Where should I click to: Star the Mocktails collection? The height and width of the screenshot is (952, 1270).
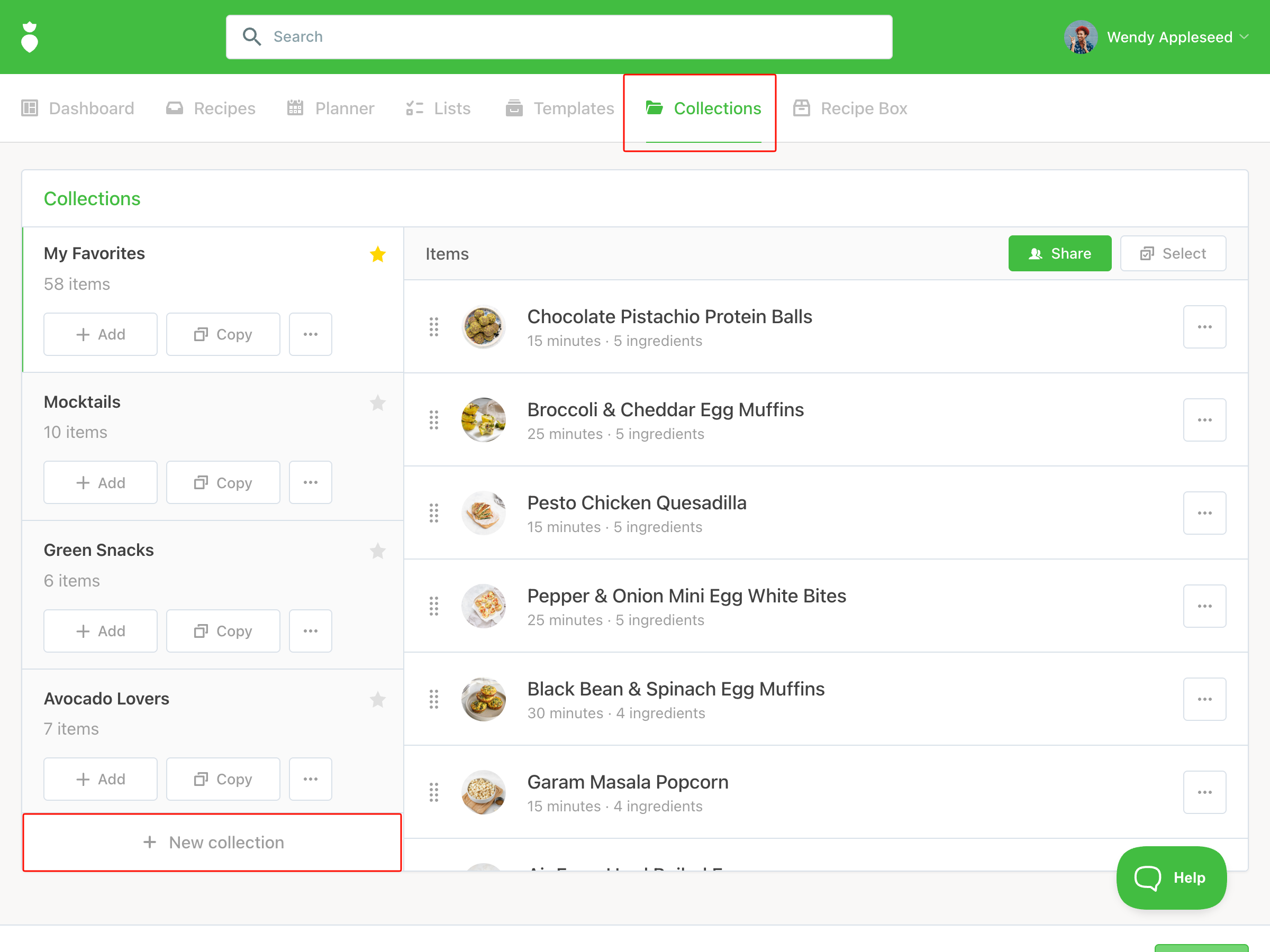click(377, 403)
